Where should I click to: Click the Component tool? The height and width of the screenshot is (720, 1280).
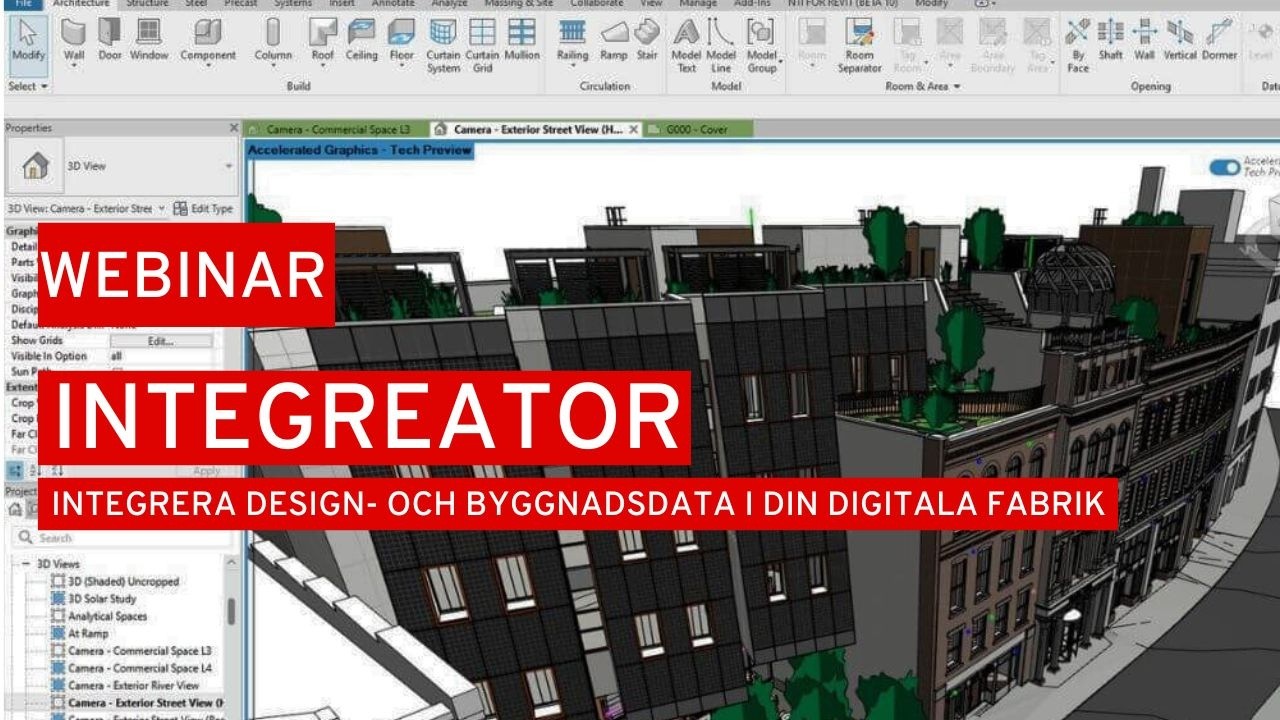tap(208, 42)
